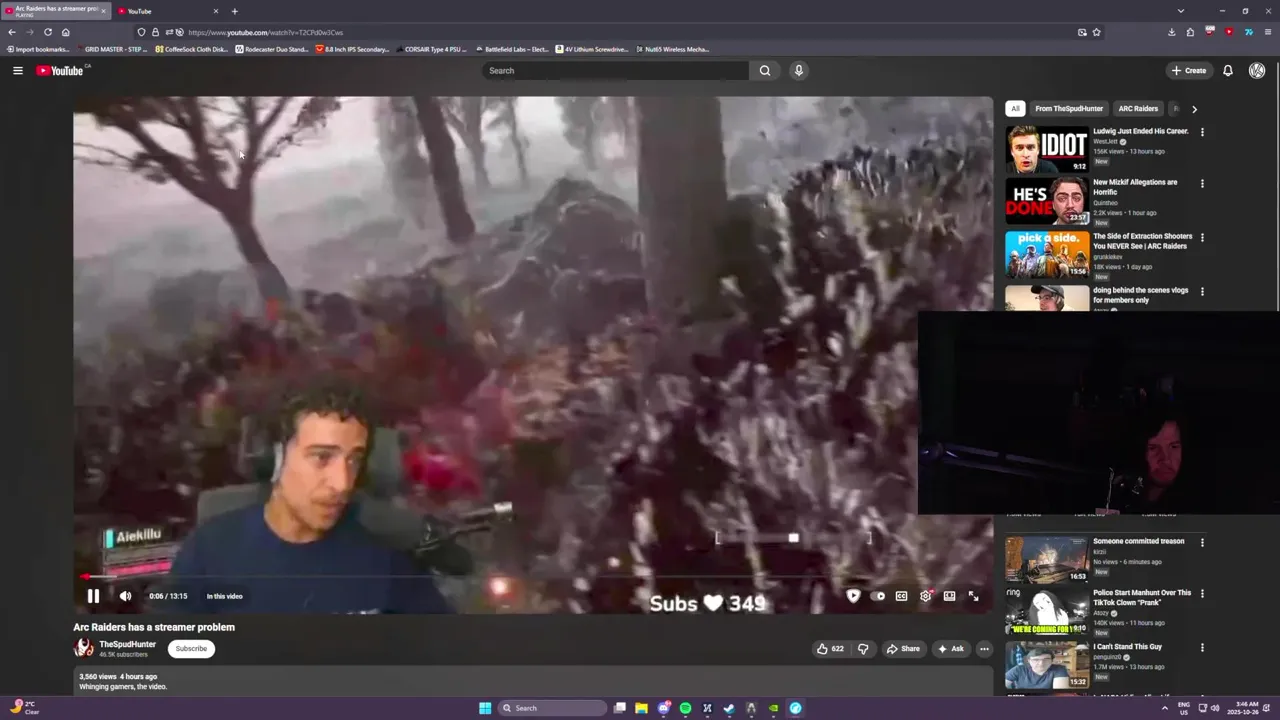This screenshot has height=720, width=1280.
Task: Enter fullscreen mode
Action: click(973, 596)
